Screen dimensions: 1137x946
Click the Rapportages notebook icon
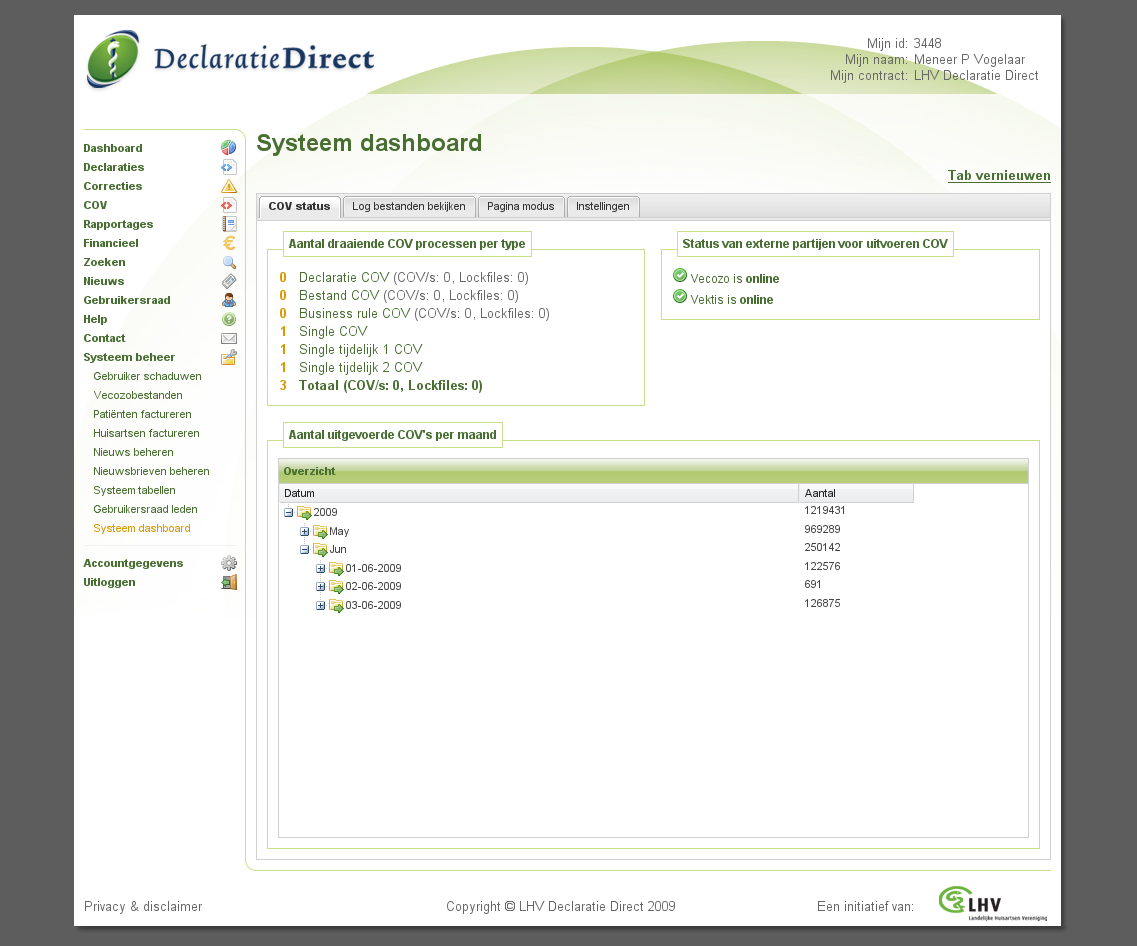tap(228, 224)
